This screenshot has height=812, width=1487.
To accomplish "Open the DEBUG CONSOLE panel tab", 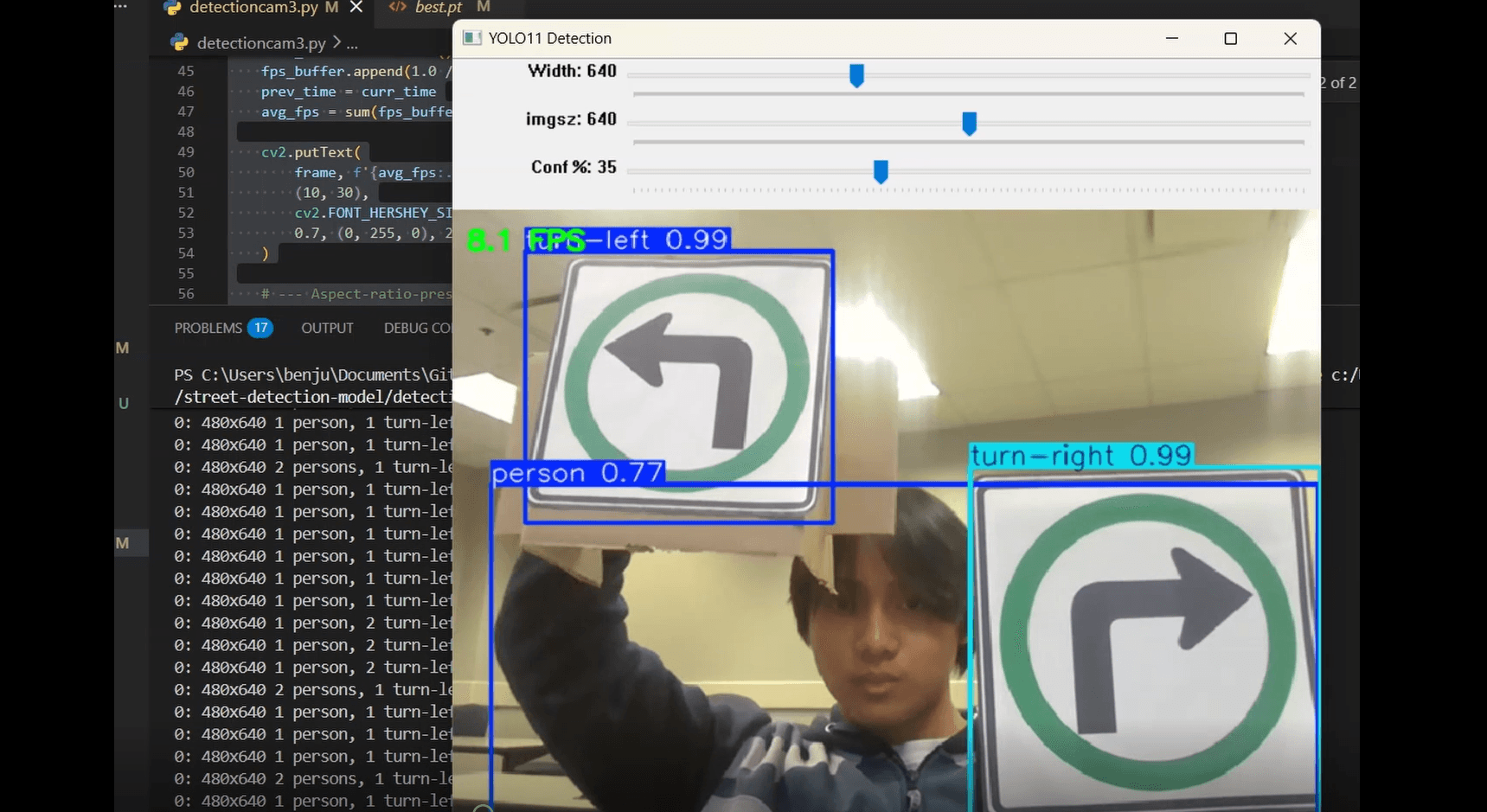I will click(x=418, y=329).
